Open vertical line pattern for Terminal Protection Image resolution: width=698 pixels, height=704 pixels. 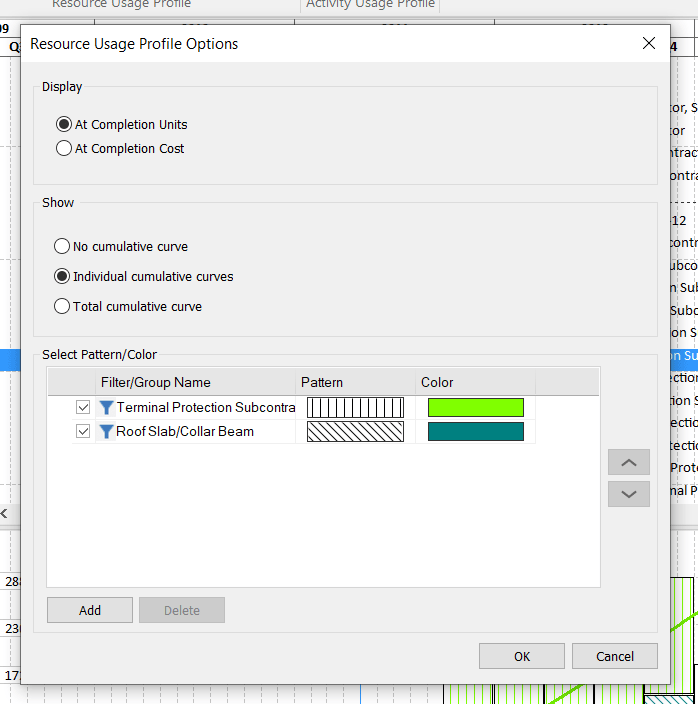coord(355,407)
